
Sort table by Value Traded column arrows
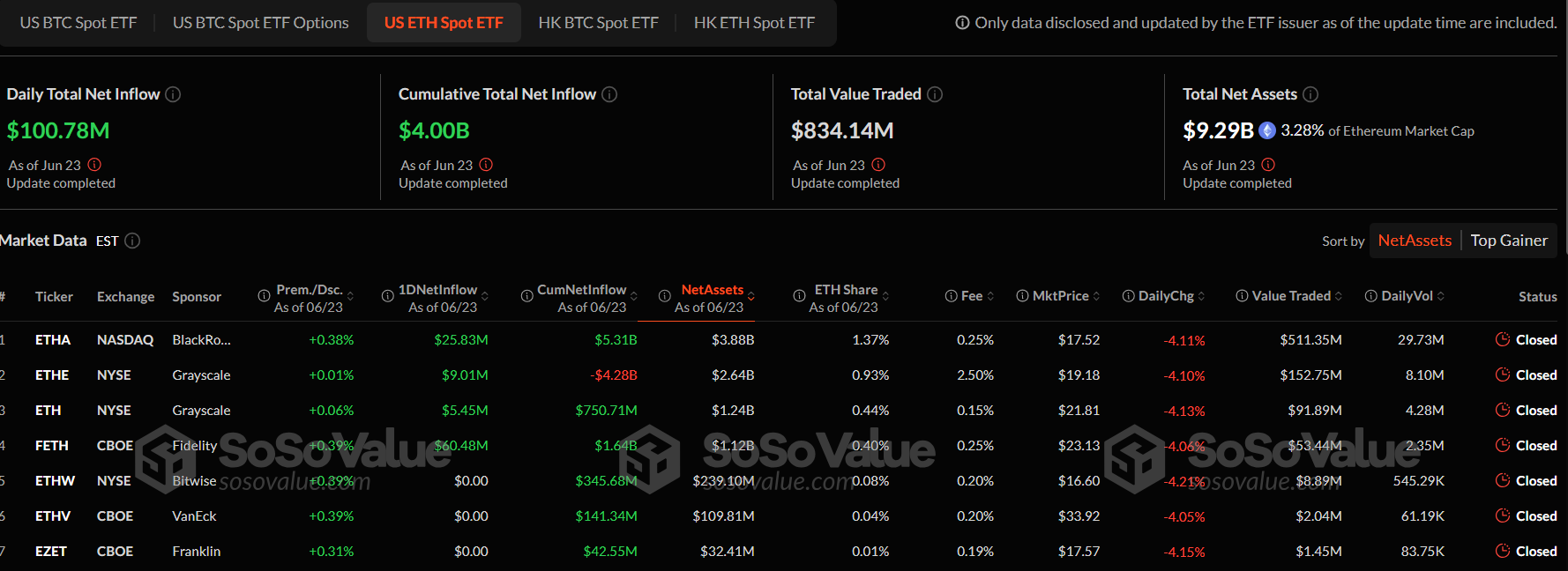click(x=1339, y=296)
